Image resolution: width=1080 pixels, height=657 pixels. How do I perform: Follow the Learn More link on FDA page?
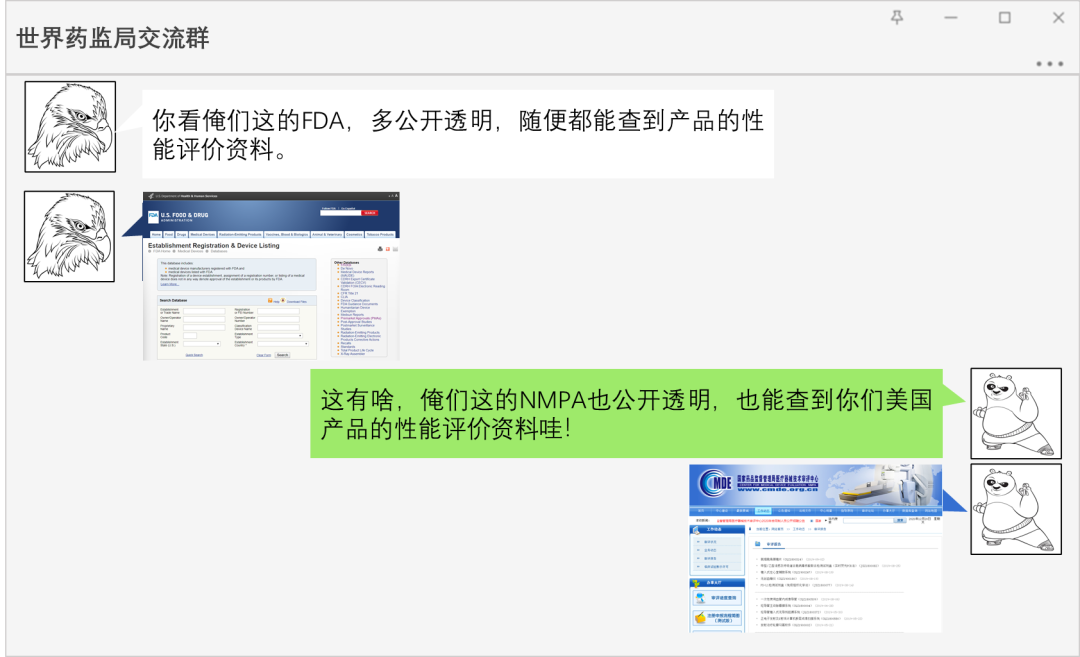170,284
